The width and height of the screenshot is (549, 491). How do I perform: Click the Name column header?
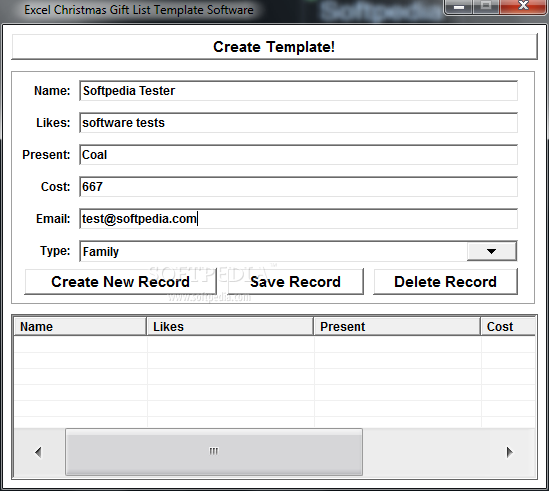80,326
